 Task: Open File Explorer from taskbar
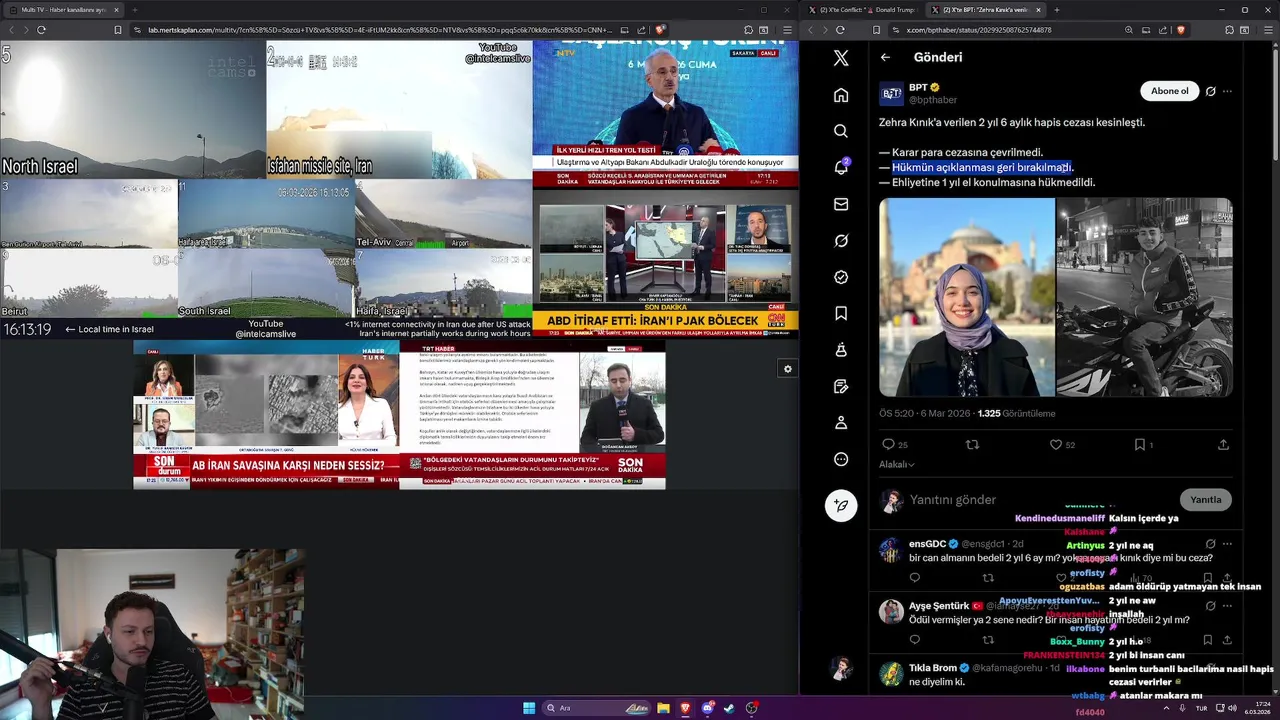click(663, 708)
